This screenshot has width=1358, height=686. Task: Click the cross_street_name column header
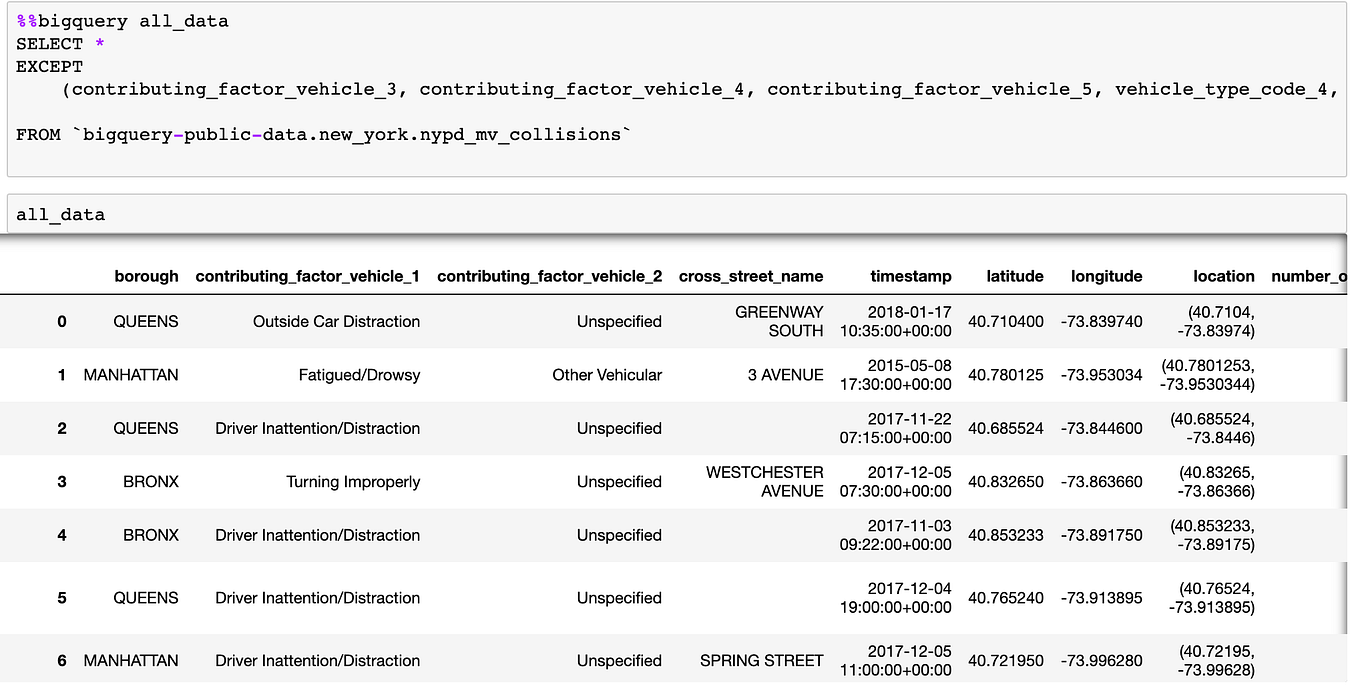[751, 276]
